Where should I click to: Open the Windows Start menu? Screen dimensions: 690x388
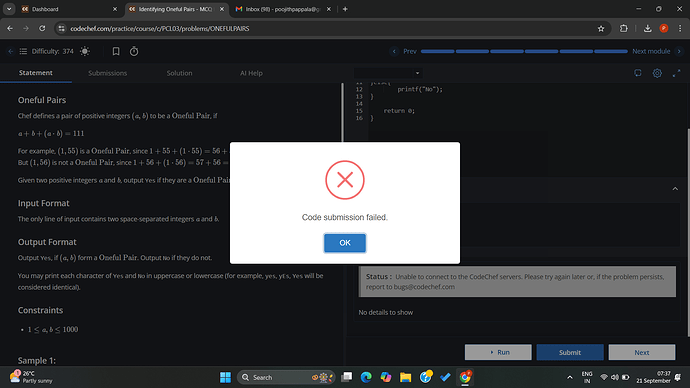(225, 377)
